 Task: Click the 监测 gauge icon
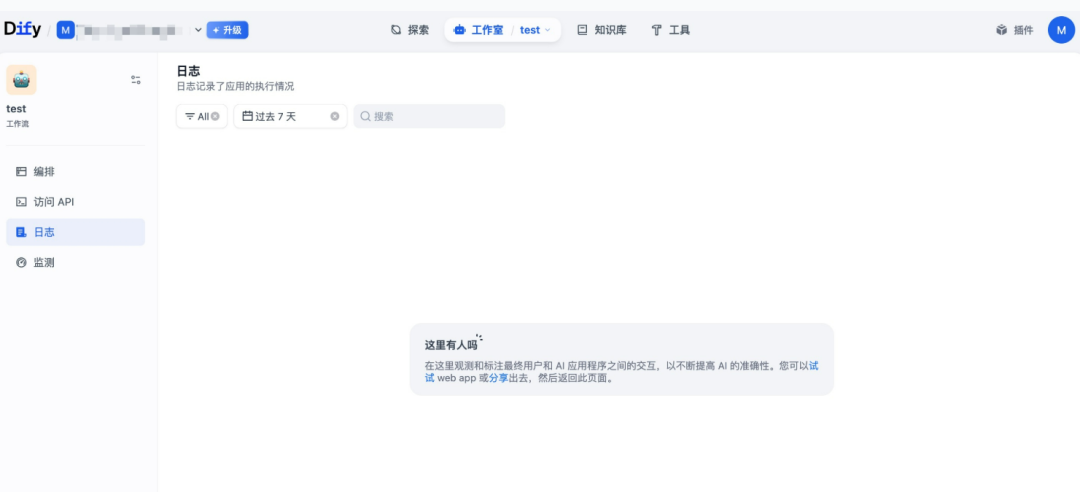click(21, 263)
